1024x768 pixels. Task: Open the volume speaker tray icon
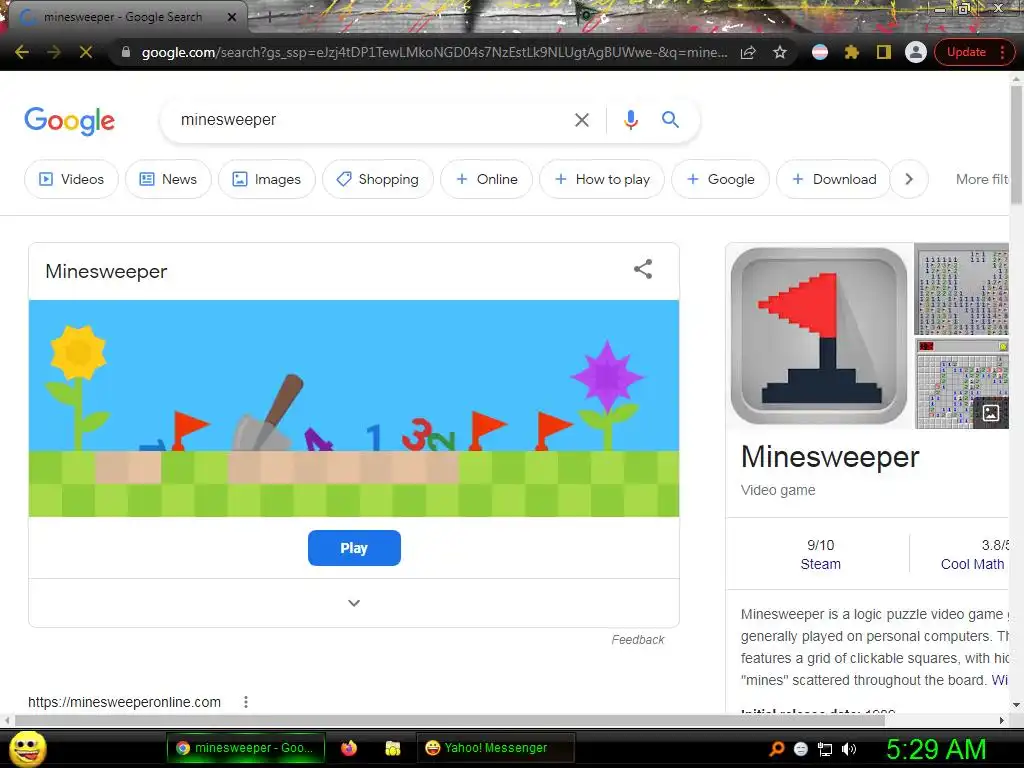[849, 749]
